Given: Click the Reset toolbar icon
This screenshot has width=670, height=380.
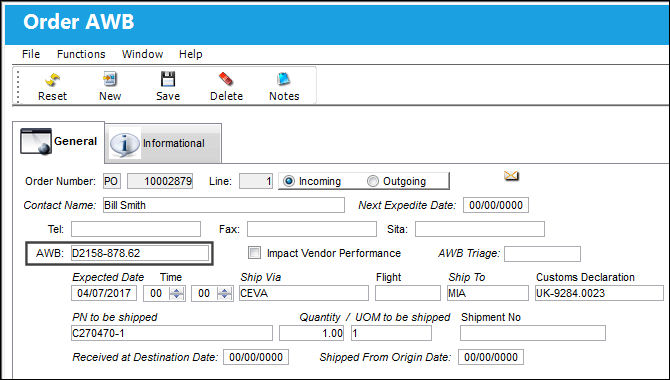Looking at the screenshot, I should (x=52, y=79).
